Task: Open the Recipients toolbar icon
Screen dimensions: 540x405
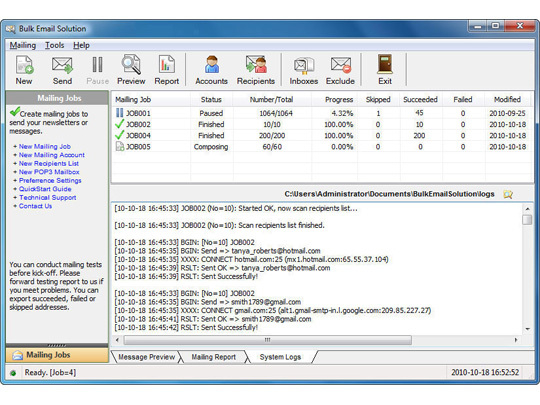Action: (x=256, y=65)
